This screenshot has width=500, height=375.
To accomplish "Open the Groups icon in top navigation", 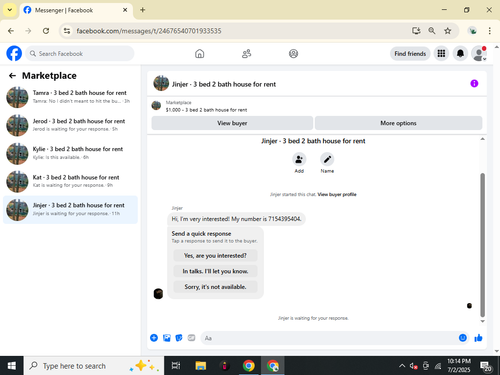I will (x=293, y=54).
